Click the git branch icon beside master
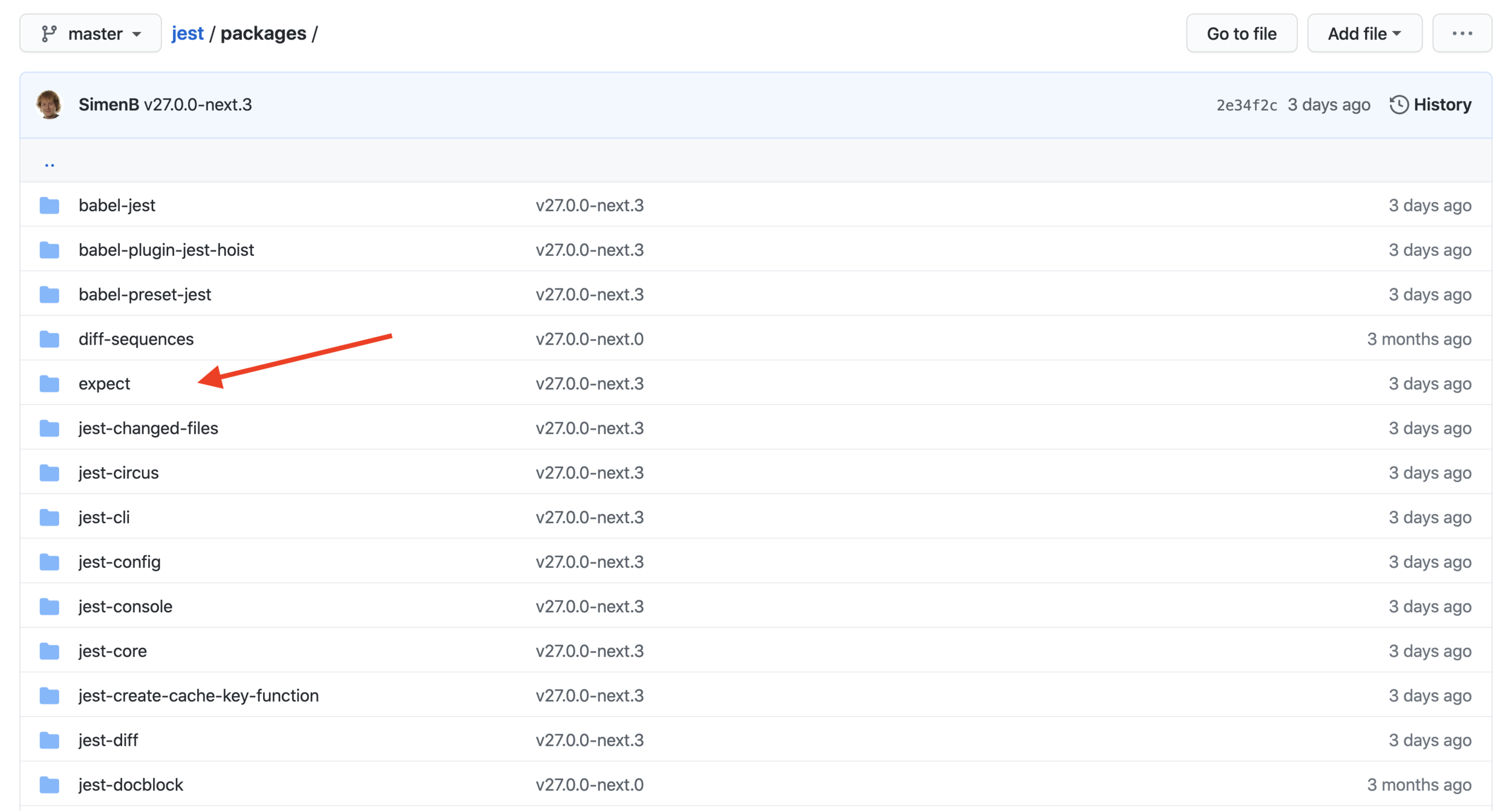This screenshot has width=1512, height=811. point(48,33)
